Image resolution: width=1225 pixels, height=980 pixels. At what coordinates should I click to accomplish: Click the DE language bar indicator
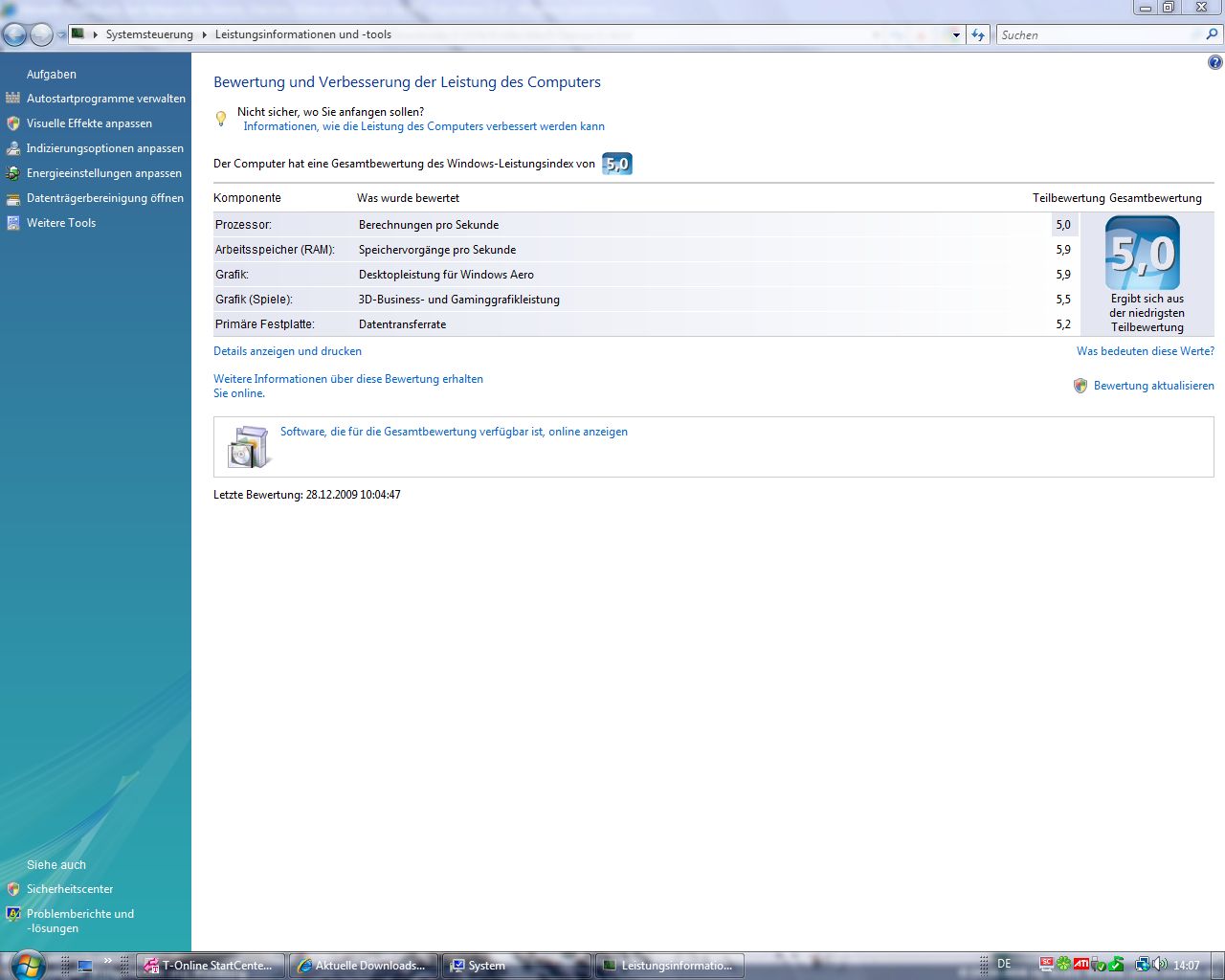(1004, 964)
